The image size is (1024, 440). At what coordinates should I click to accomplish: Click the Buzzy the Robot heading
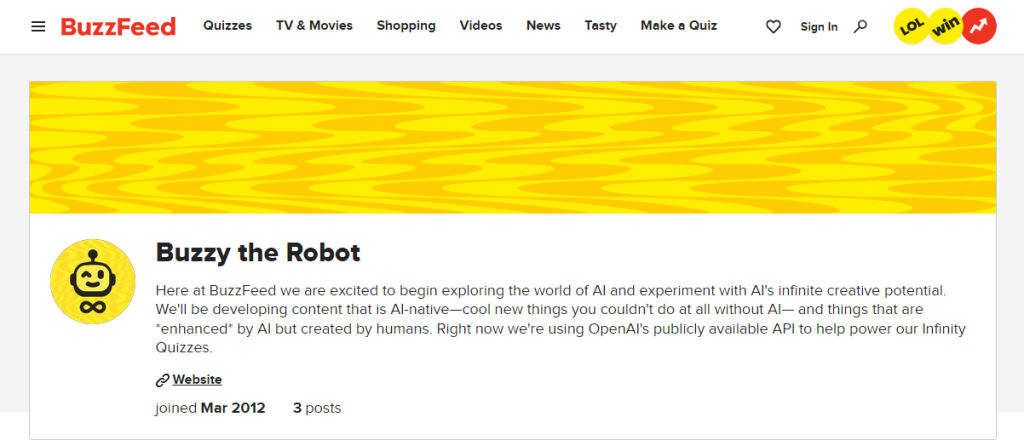point(258,252)
